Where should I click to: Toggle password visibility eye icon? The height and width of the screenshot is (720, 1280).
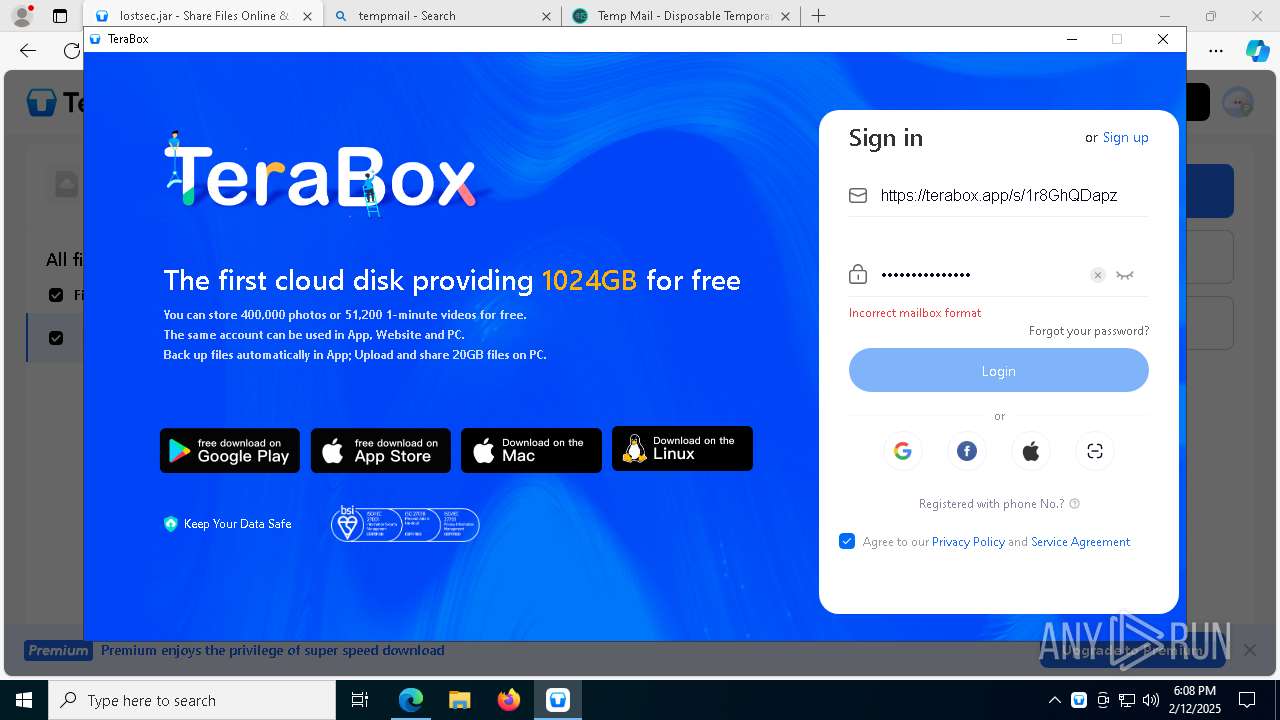point(1125,275)
